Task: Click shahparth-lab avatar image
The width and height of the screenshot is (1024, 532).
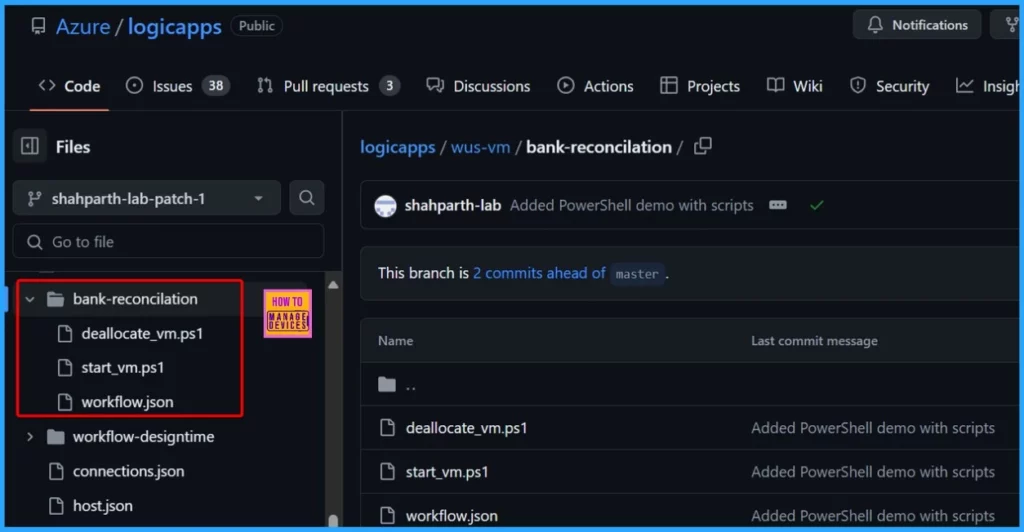Action: [x=385, y=206]
